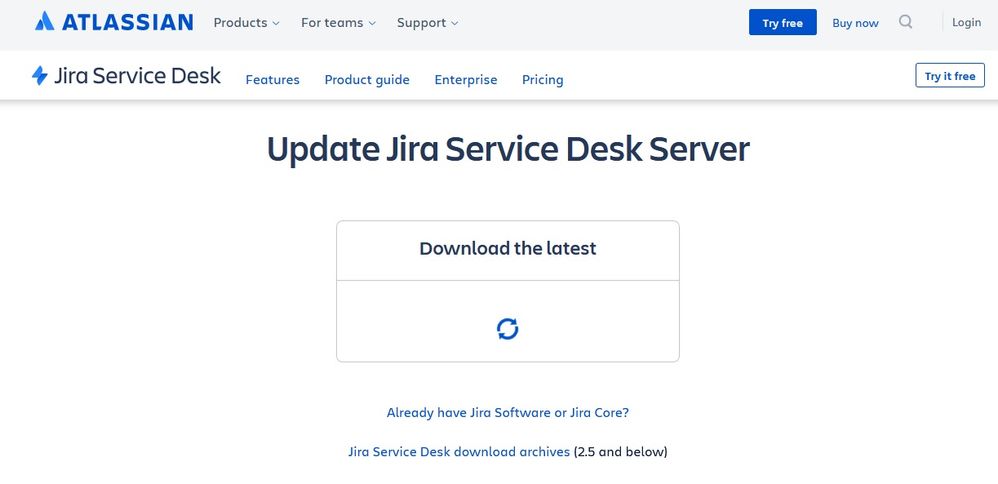Click the loading refresh spinner icon
The image size is (998, 484).
point(507,329)
